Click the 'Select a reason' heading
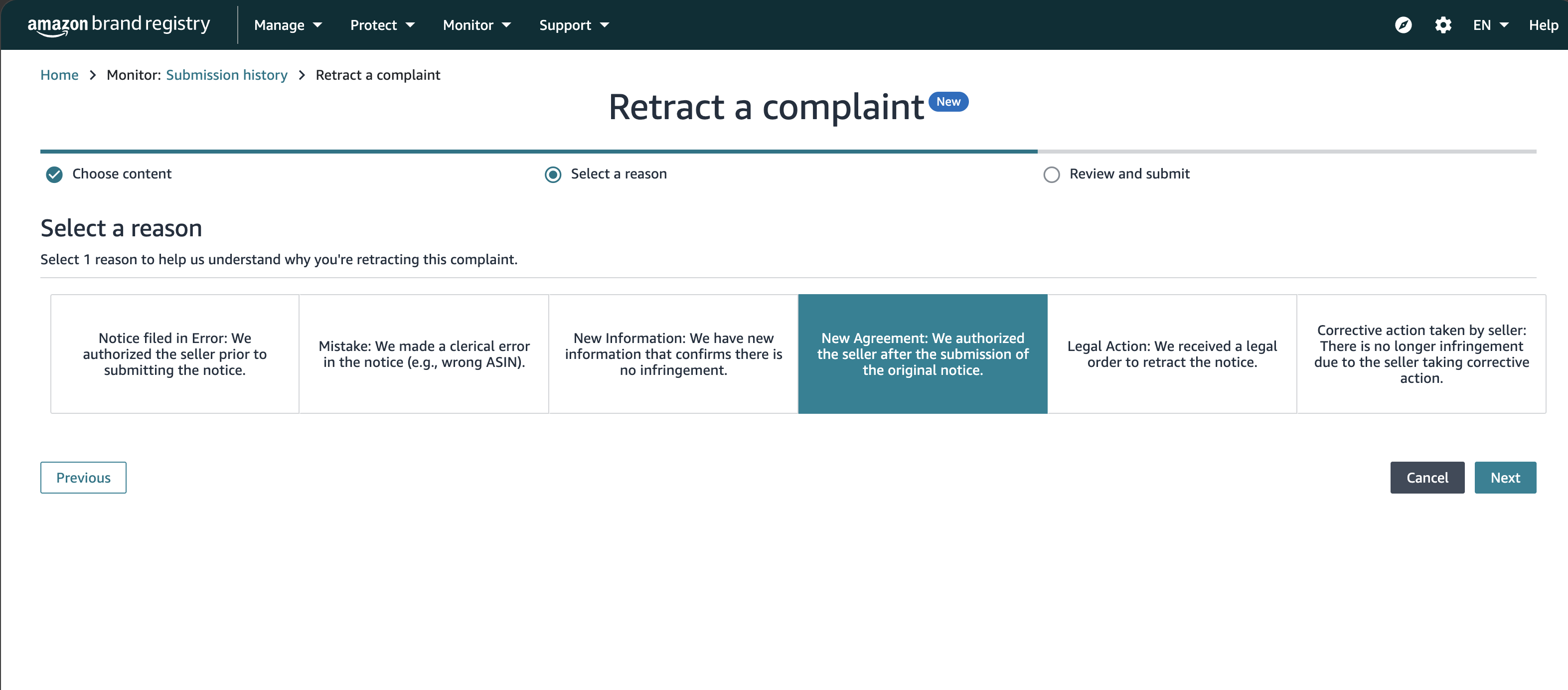The height and width of the screenshot is (690, 1568). pyautogui.click(x=121, y=228)
